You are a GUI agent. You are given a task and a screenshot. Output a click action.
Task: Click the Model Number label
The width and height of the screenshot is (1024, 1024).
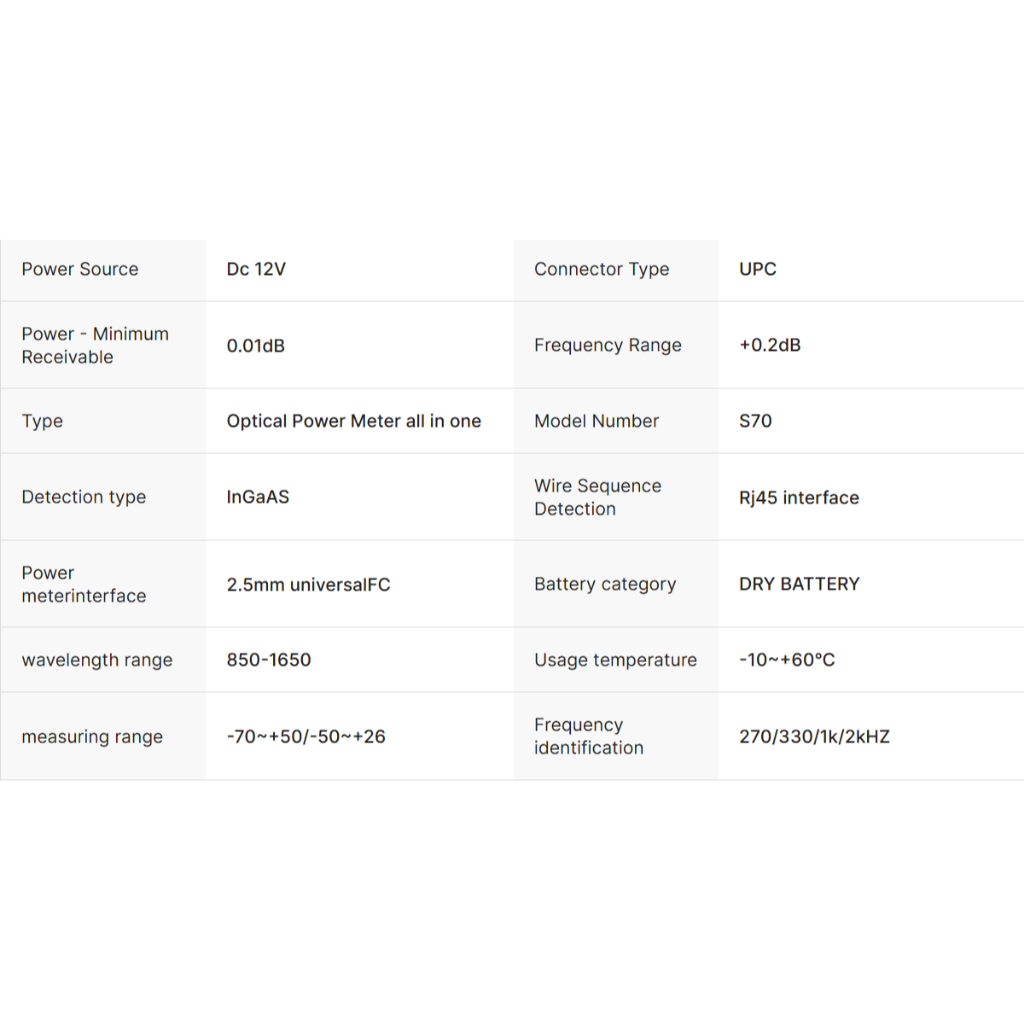[596, 421]
